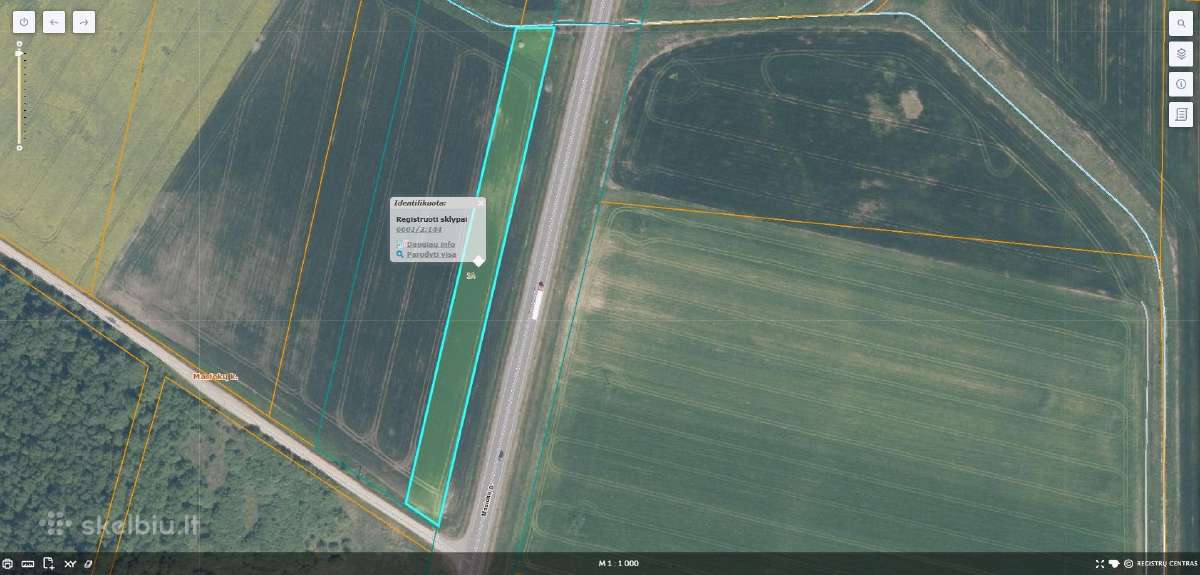Open the legend document panel
Viewport: 1200px width, 575px height.
[1180, 114]
